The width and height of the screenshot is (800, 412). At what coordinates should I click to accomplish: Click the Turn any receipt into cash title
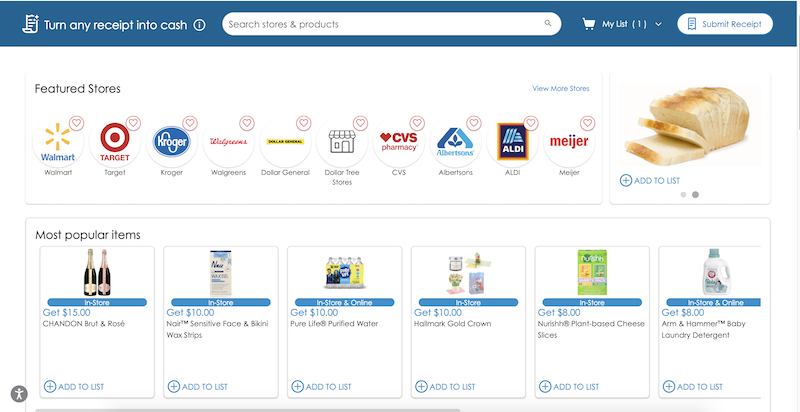point(115,25)
